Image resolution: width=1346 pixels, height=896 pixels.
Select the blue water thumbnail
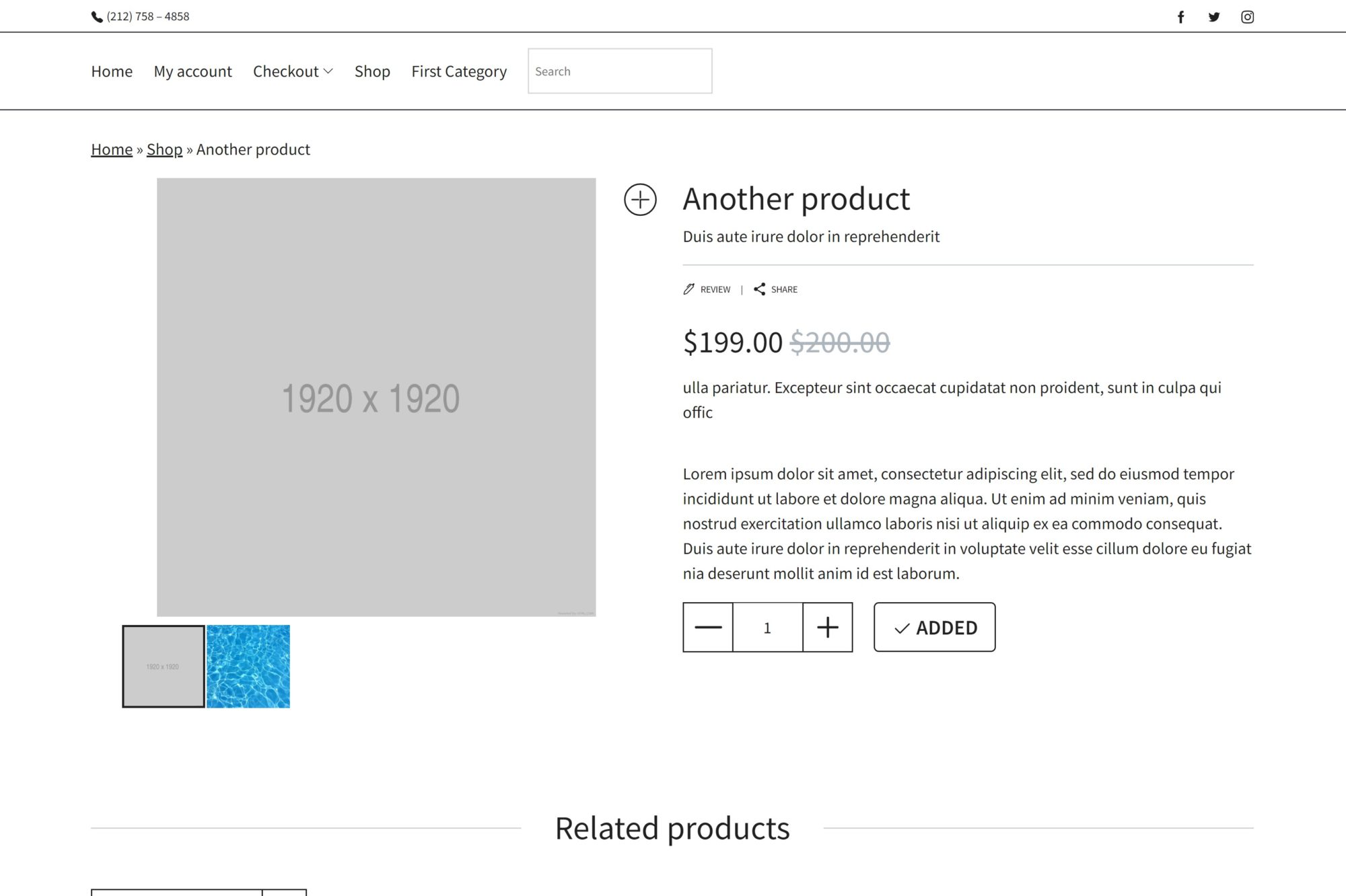coord(248,667)
